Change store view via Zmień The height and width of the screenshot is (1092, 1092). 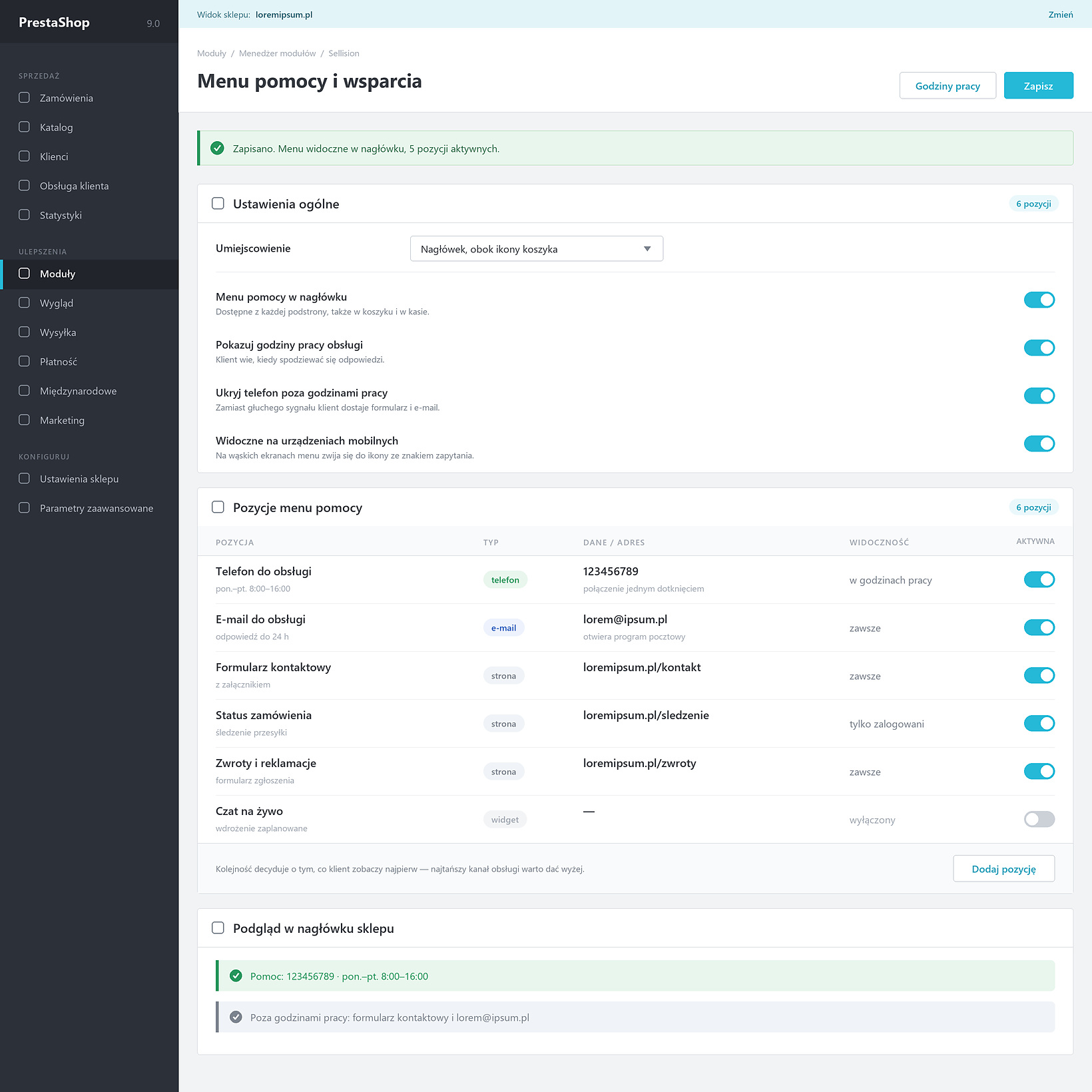tap(1060, 15)
